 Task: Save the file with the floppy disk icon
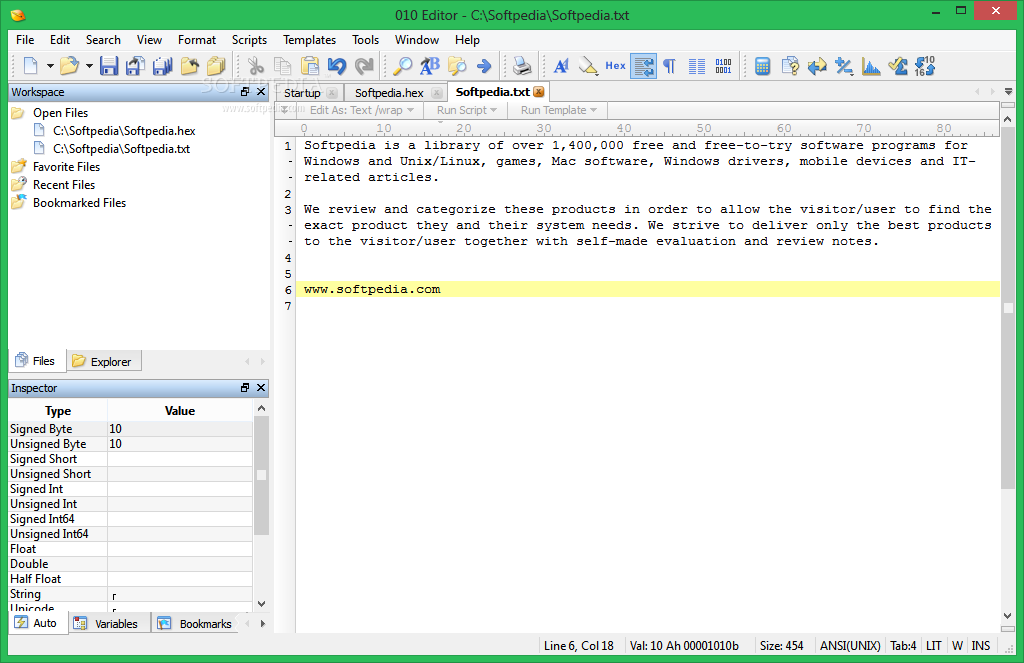[x=108, y=66]
